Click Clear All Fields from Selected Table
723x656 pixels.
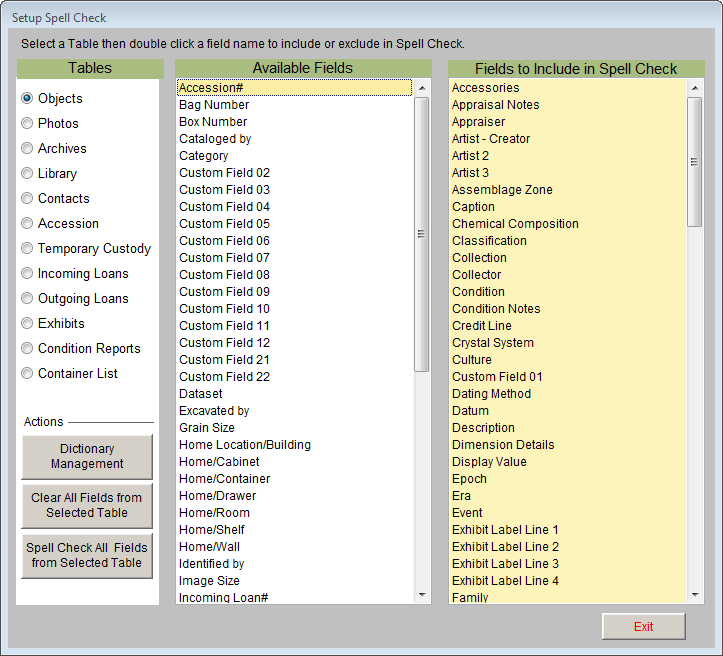click(x=87, y=505)
